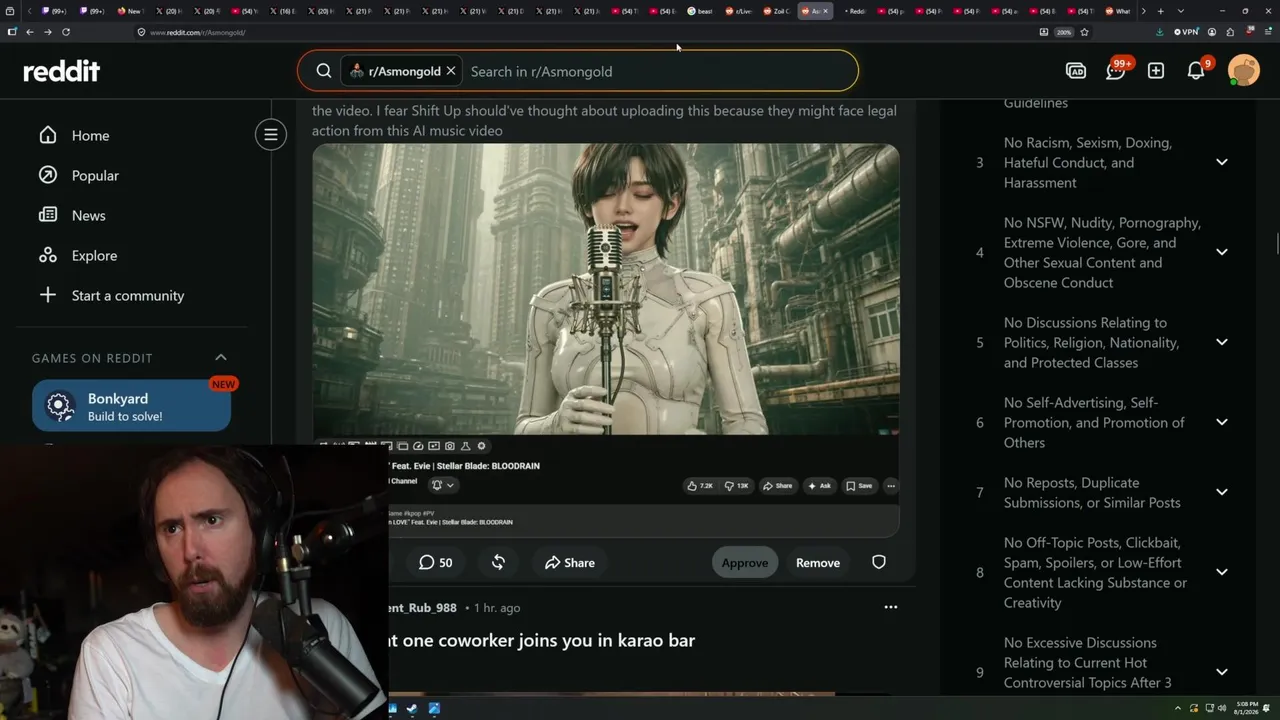Click the crosspost repost icon

pyautogui.click(x=498, y=563)
